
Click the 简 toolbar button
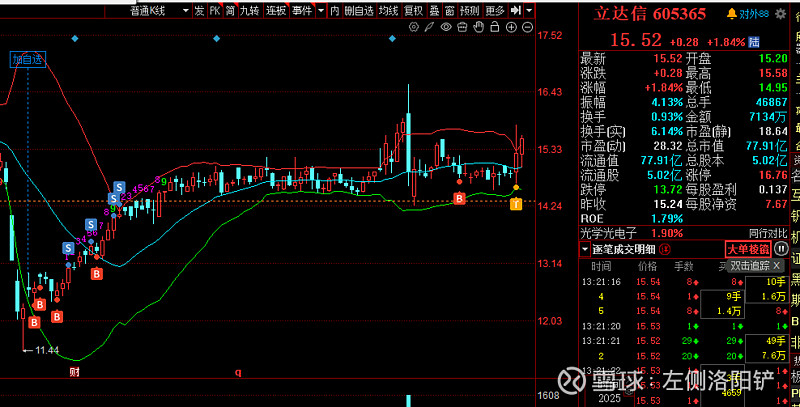(231, 10)
